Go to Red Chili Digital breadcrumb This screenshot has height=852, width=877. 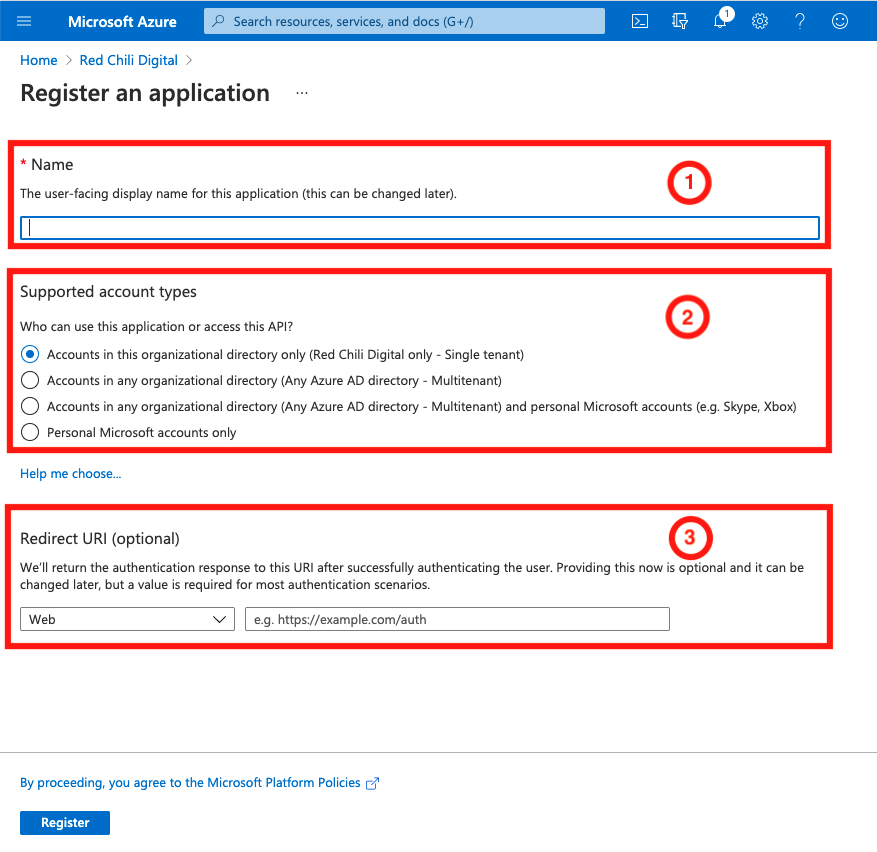coord(129,60)
